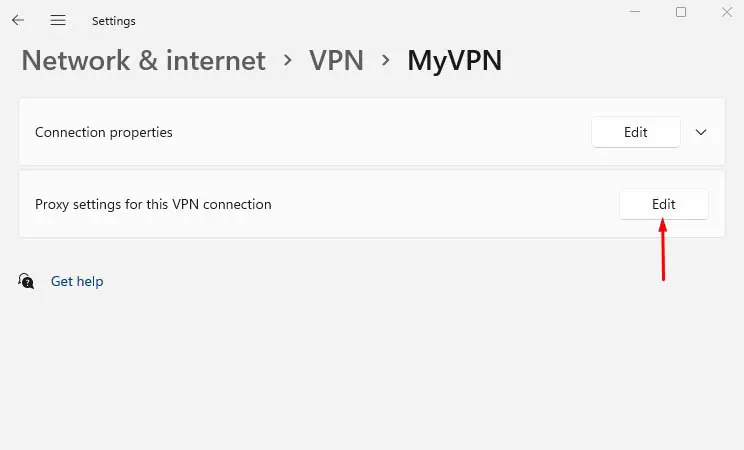
Task: Select the MyVPN breadcrumb title
Action: click(x=454, y=60)
